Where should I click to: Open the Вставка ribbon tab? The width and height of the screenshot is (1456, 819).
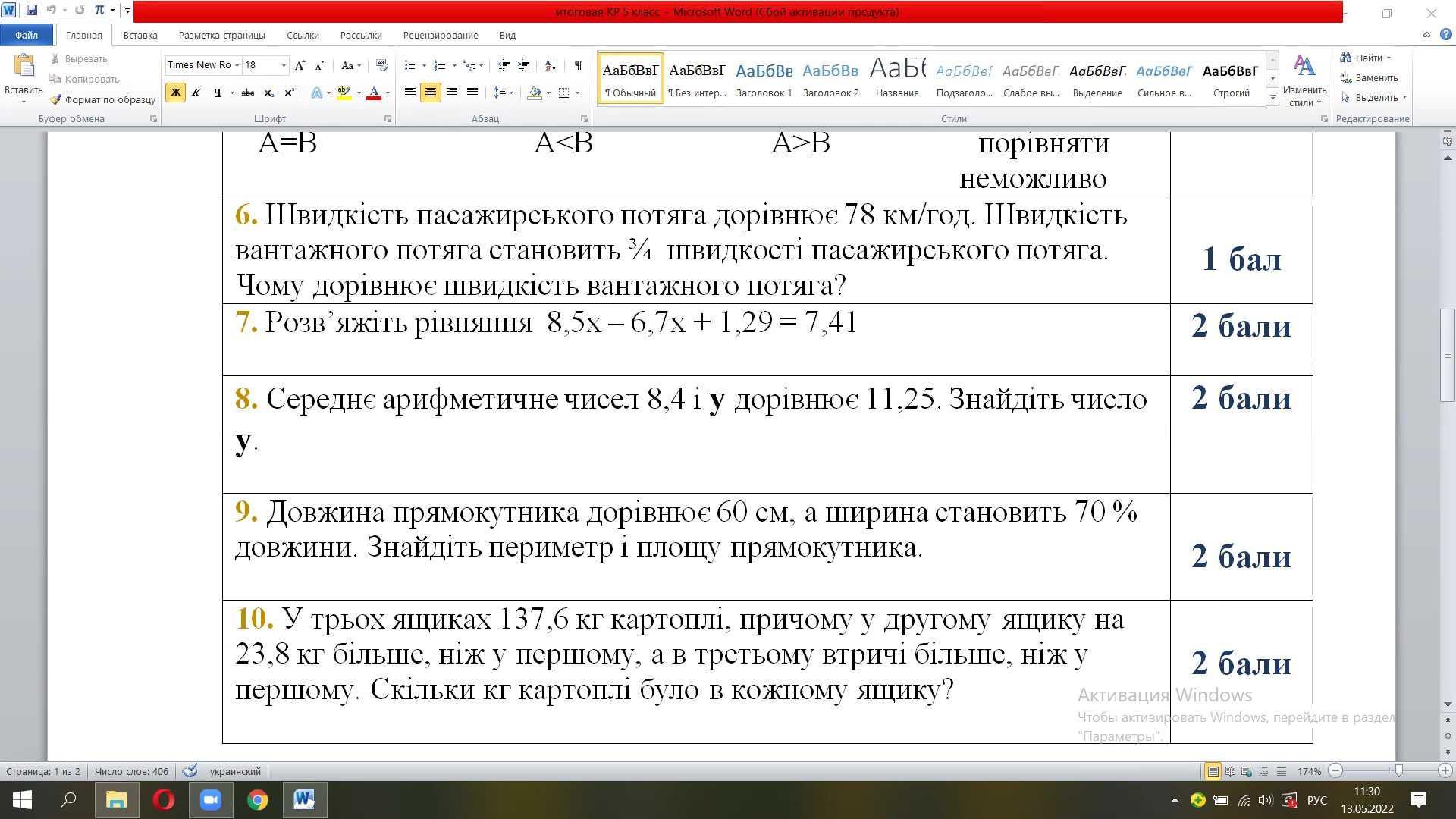[x=140, y=35]
